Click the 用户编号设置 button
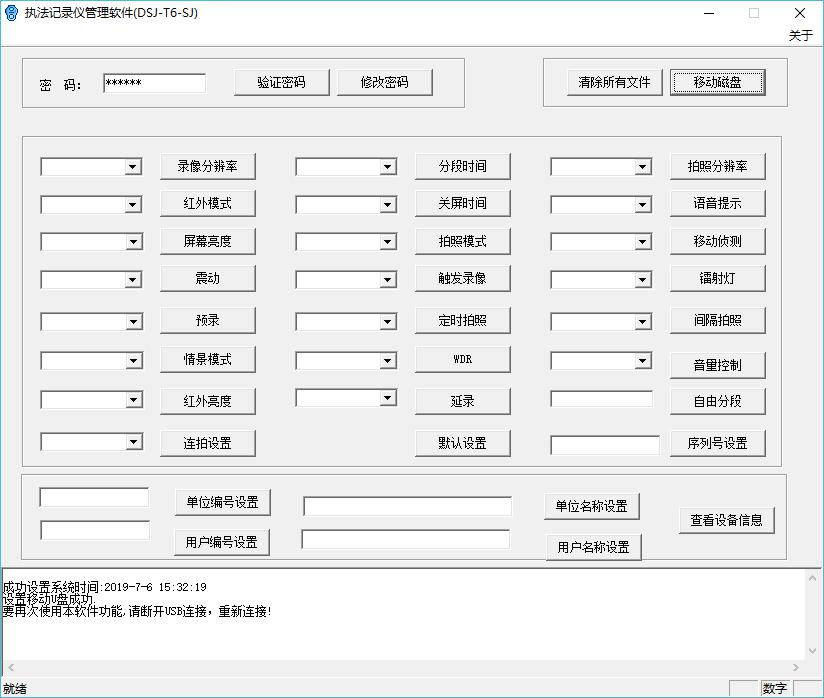Viewport: 824px width, 698px height. coord(221,542)
